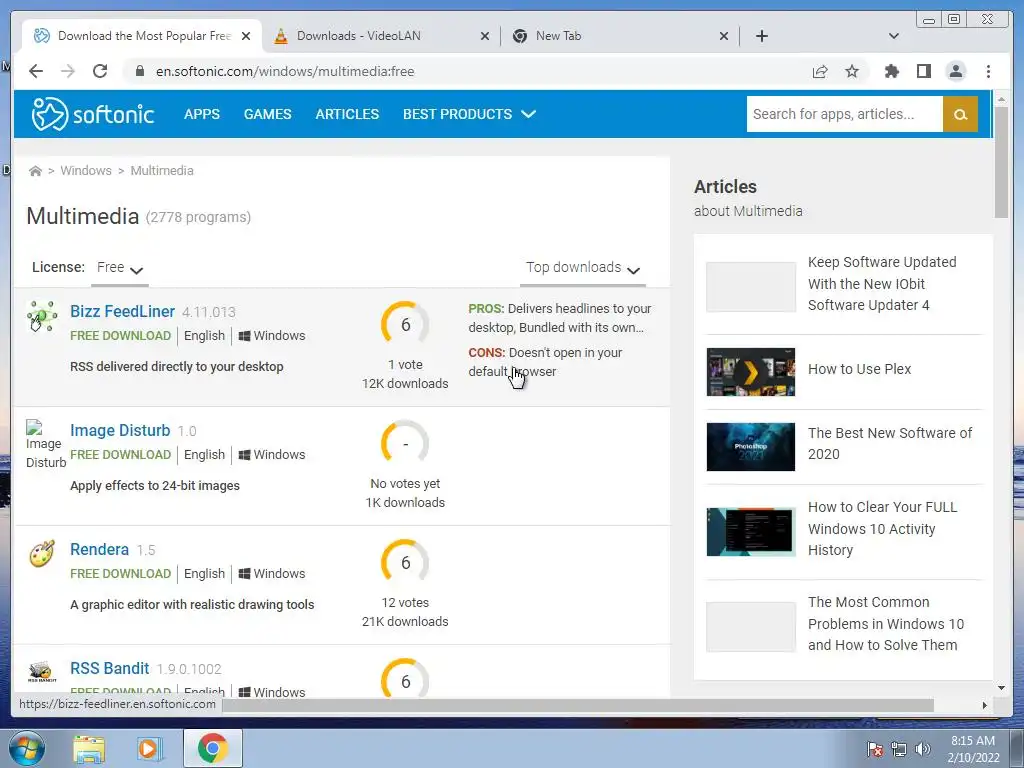Open the Image Disturb title link
Screen dimensions: 1024x768
tap(120, 430)
